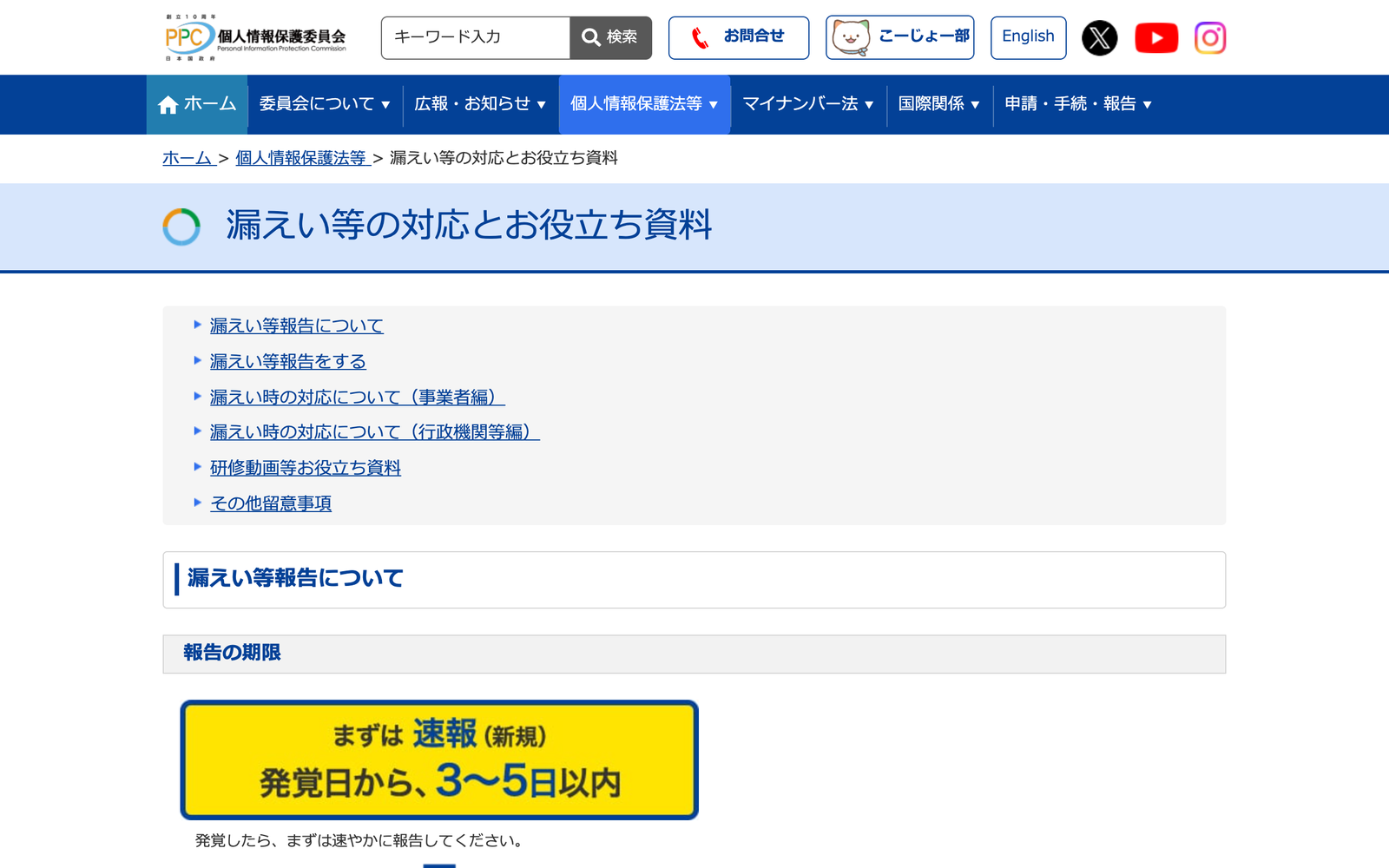Click the お問合せ contact button with phone icon

(x=739, y=37)
